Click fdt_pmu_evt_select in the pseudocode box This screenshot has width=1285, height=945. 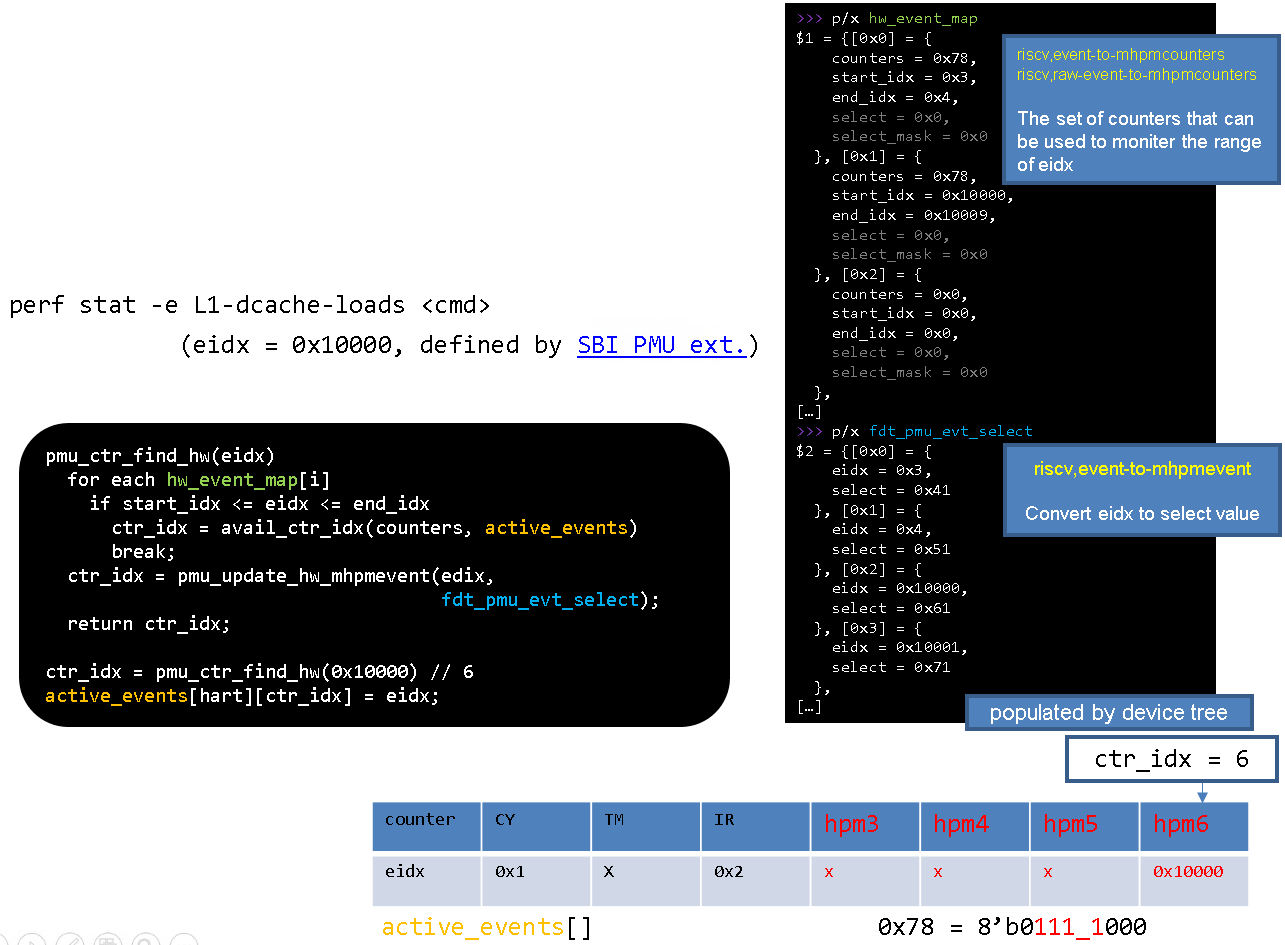(539, 600)
